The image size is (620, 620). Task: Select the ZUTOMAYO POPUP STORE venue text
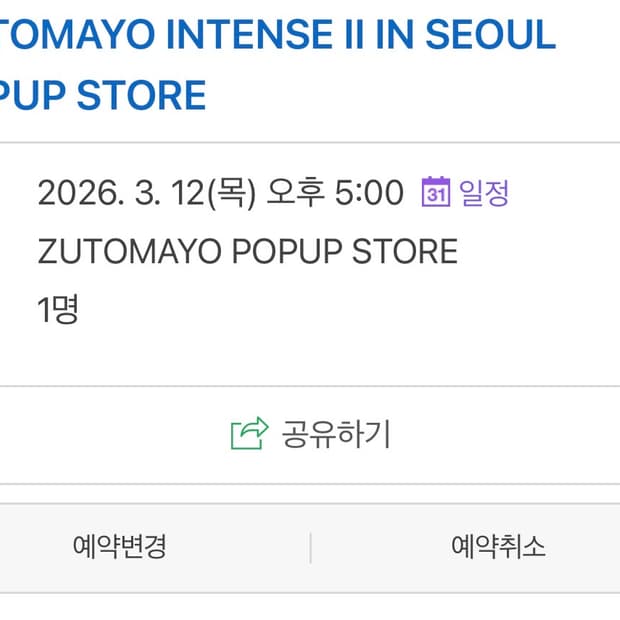[247, 251]
